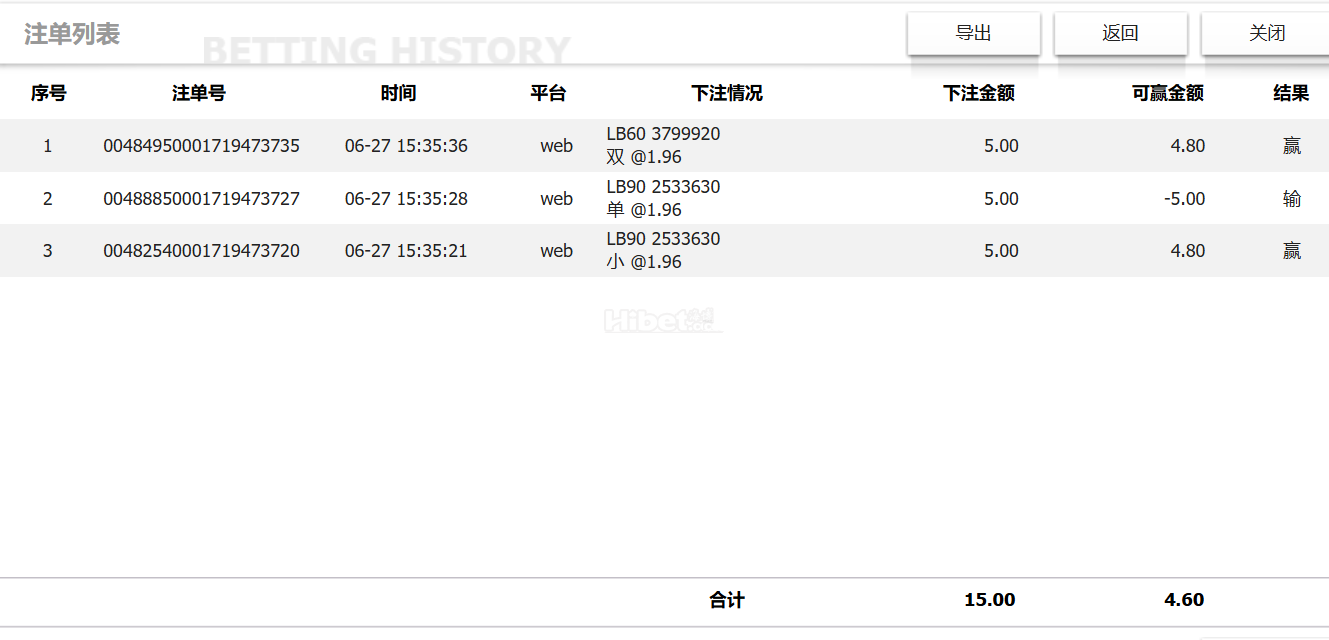The width and height of the screenshot is (1329, 640).
Task: Click the total winnable amount 4.60
Action: (1184, 600)
